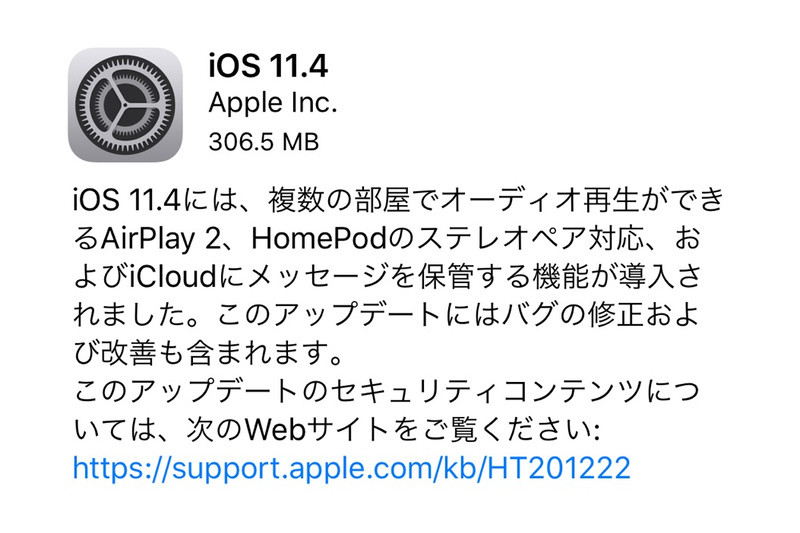Click the Apple Inc. developer name
The width and height of the screenshot is (800, 533).
273,103
